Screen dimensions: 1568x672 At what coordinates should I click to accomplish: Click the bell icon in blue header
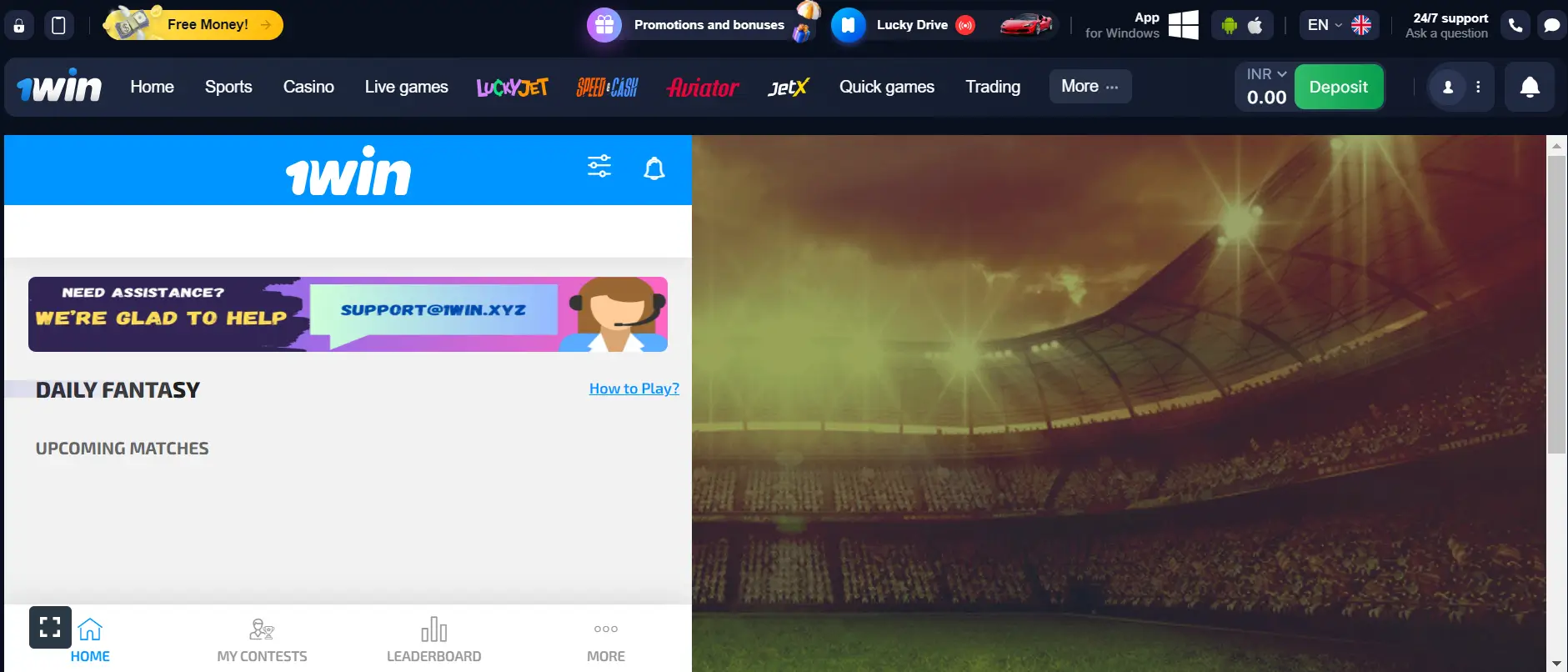click(x=654, y=169)
